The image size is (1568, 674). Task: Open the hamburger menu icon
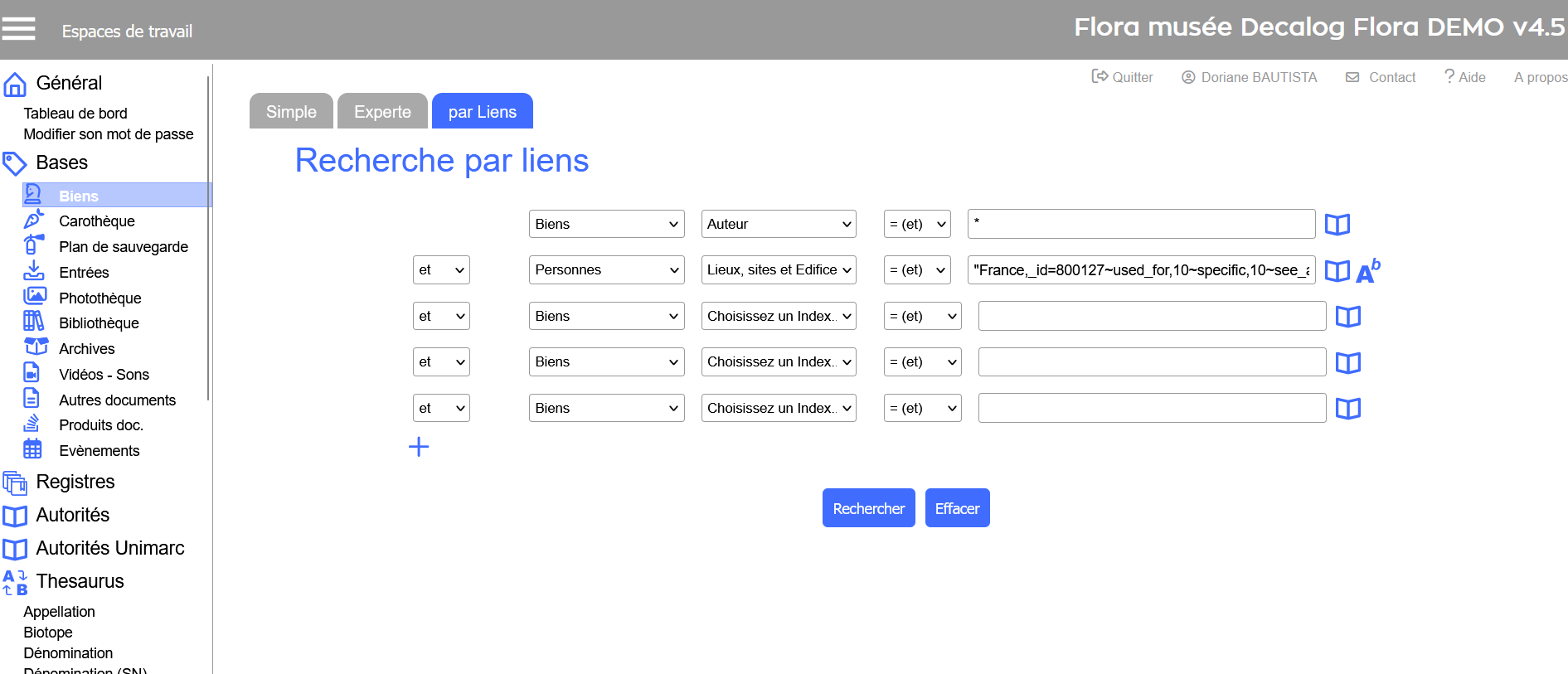(18, 29)
